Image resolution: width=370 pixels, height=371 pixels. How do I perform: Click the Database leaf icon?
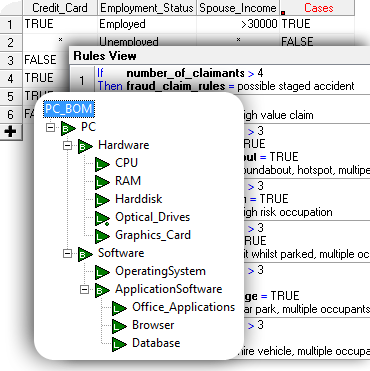pos(119,344)
